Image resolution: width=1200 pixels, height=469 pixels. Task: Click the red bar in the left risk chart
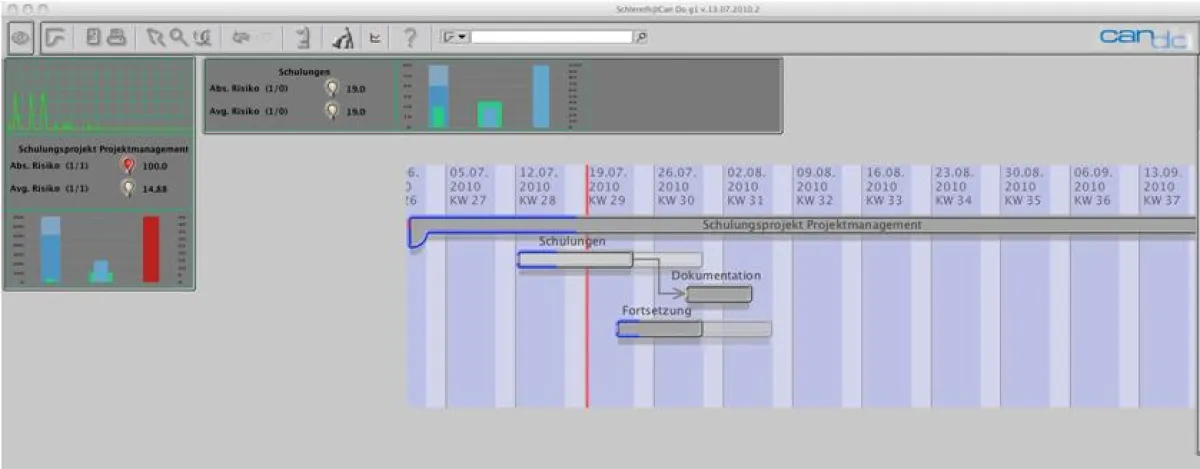(151, 249)
